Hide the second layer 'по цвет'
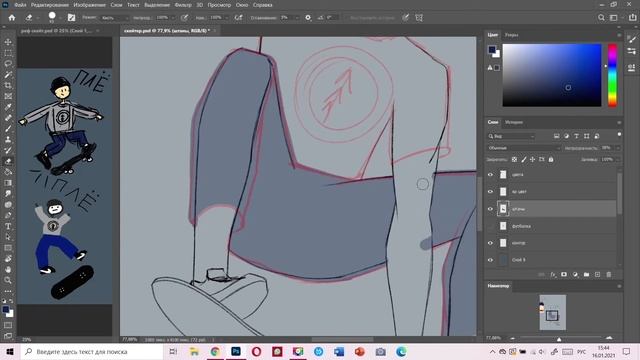The width and height of the screenshot is (640, 360). click(x=491, y=191)
